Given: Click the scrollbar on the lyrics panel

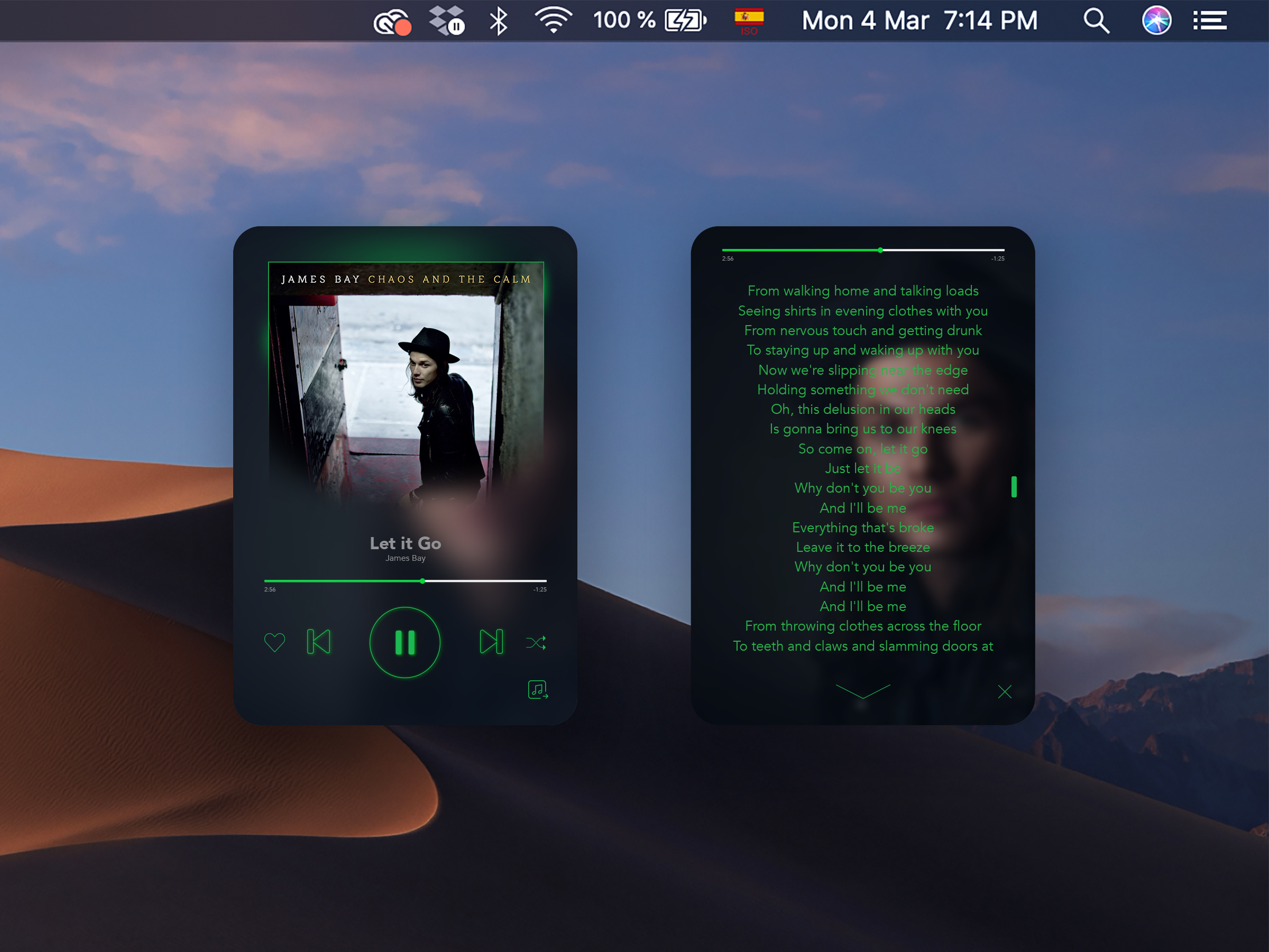Looking at the screenshot, I should (x=1013, y=488).
